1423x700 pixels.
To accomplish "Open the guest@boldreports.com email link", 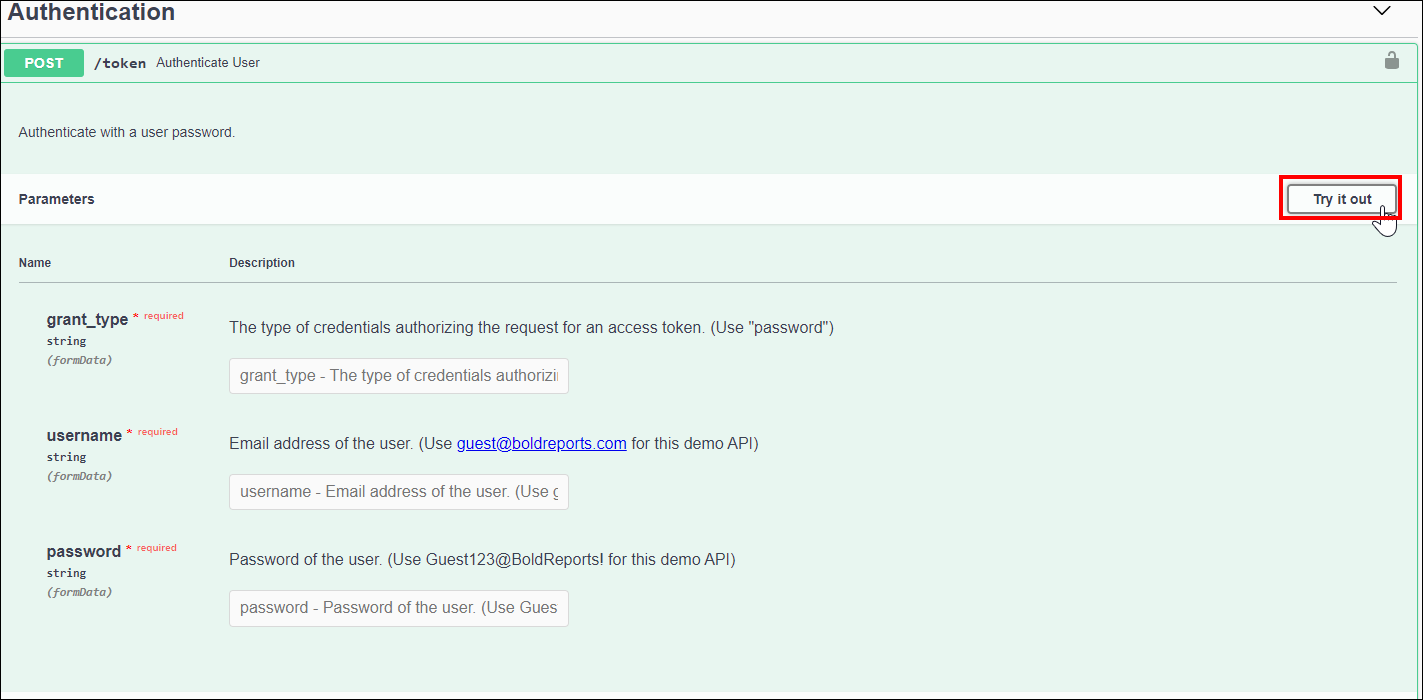I will coord(541,444).
